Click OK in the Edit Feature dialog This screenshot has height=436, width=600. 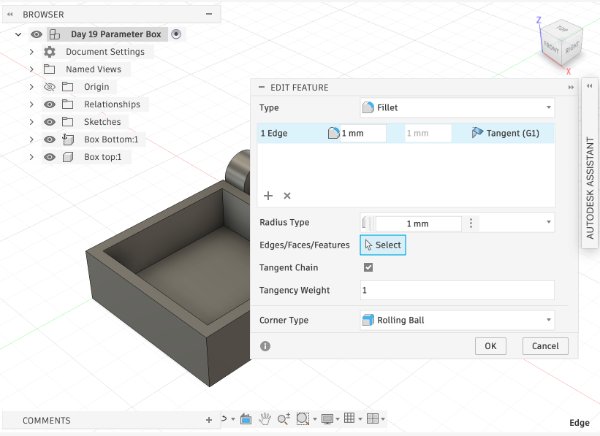point(491,346)
